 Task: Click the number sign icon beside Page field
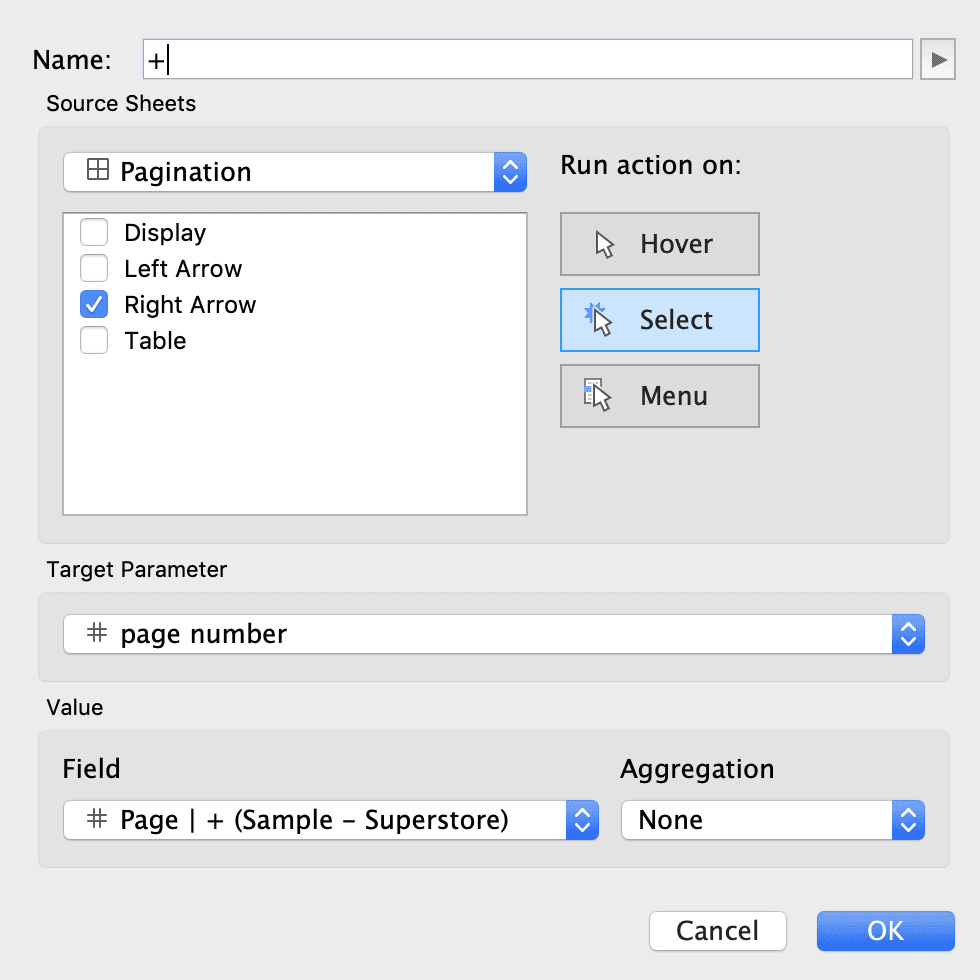95,819
